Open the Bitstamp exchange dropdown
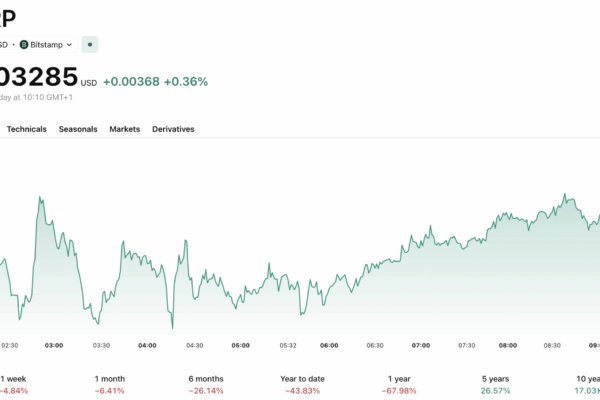The image size is (600, 400). 46,45
